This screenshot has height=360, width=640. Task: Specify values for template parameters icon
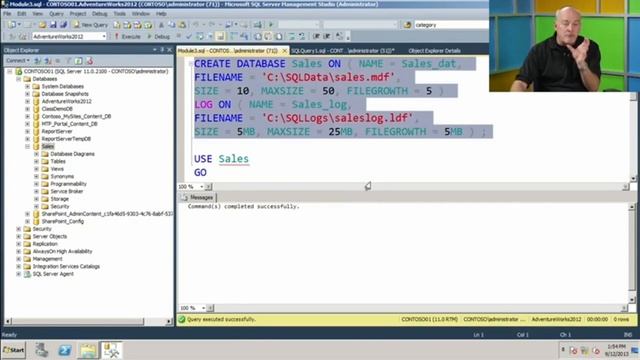(x=339, y=36)
